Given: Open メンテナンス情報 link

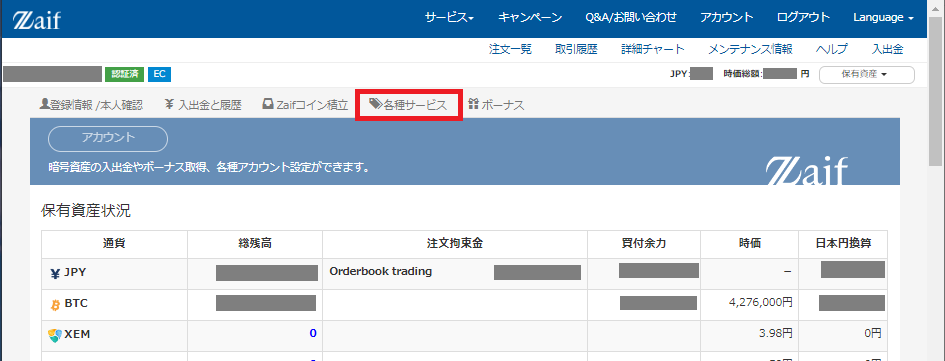Looking at the screenshot, I should click(x=750, y=49).
